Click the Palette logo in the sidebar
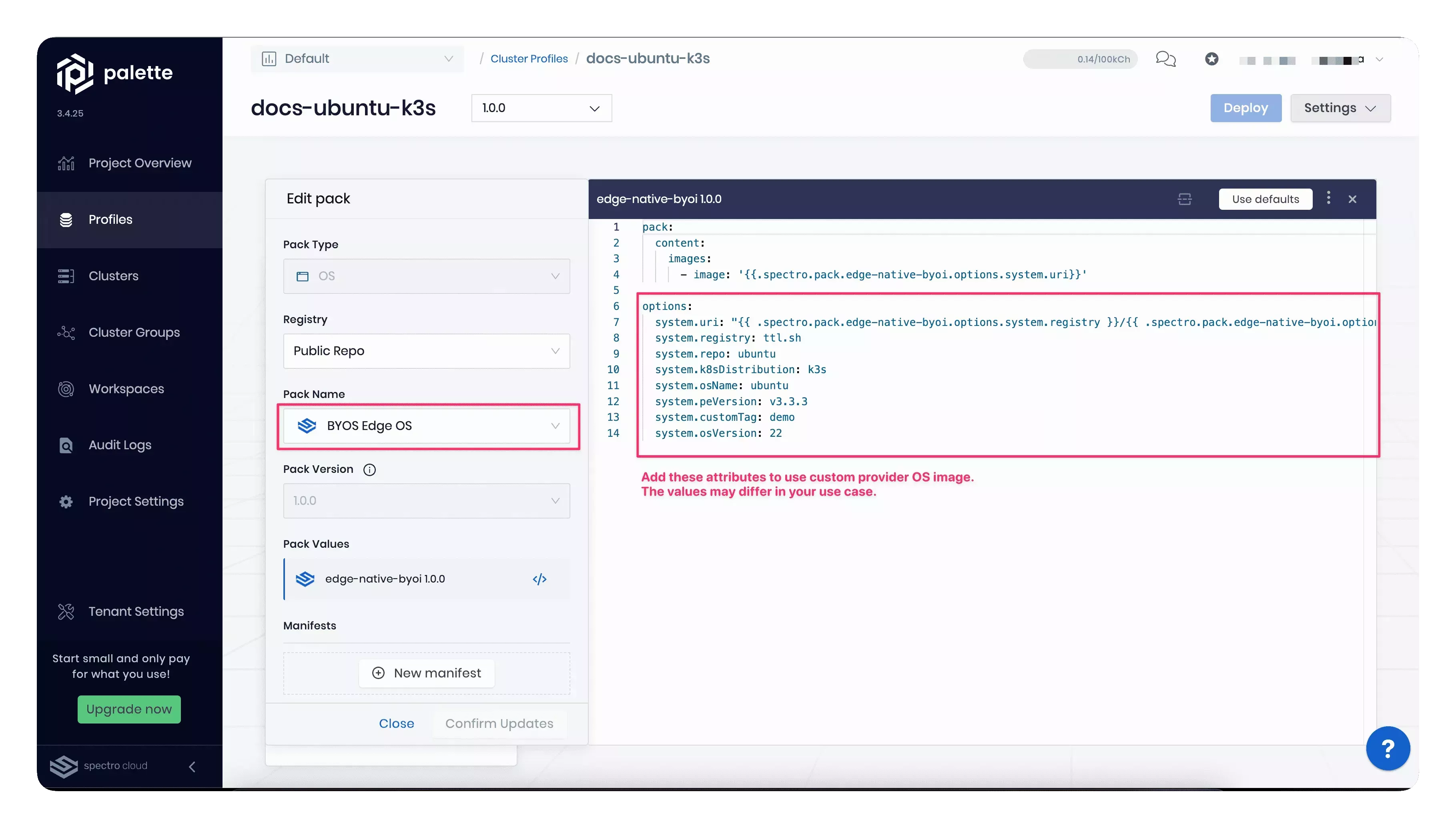The height and width of the screenshot is (828, 1456). [x=114, y=73]
